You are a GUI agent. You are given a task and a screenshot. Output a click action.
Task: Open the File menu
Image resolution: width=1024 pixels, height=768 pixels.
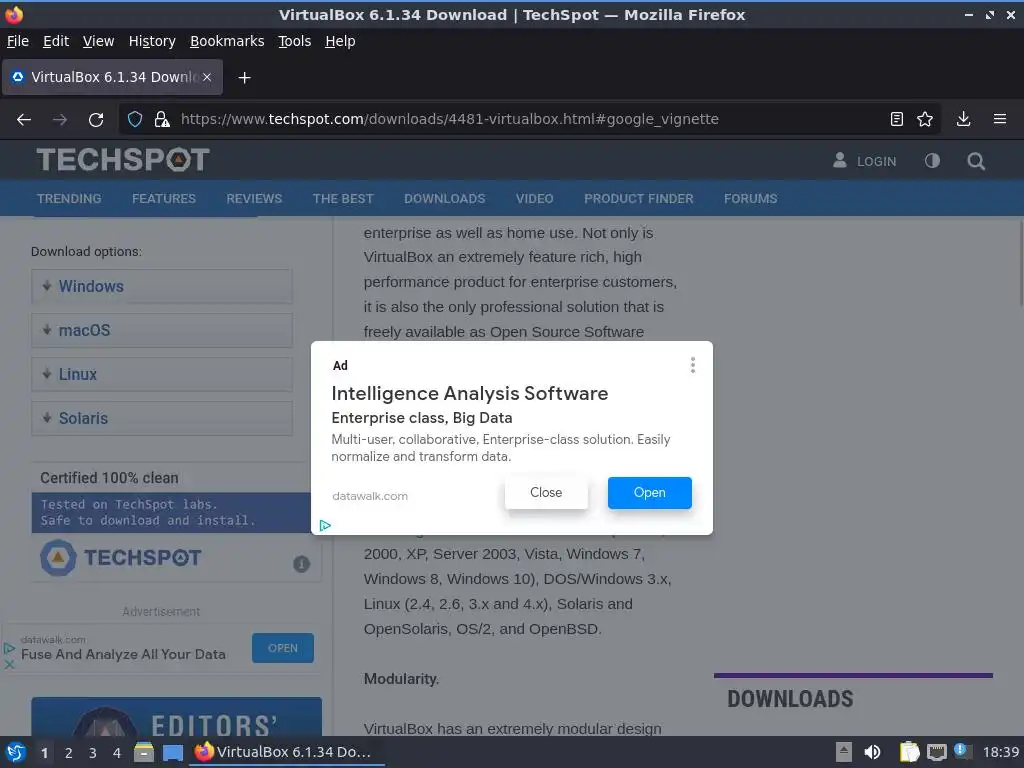coord(18,41)
